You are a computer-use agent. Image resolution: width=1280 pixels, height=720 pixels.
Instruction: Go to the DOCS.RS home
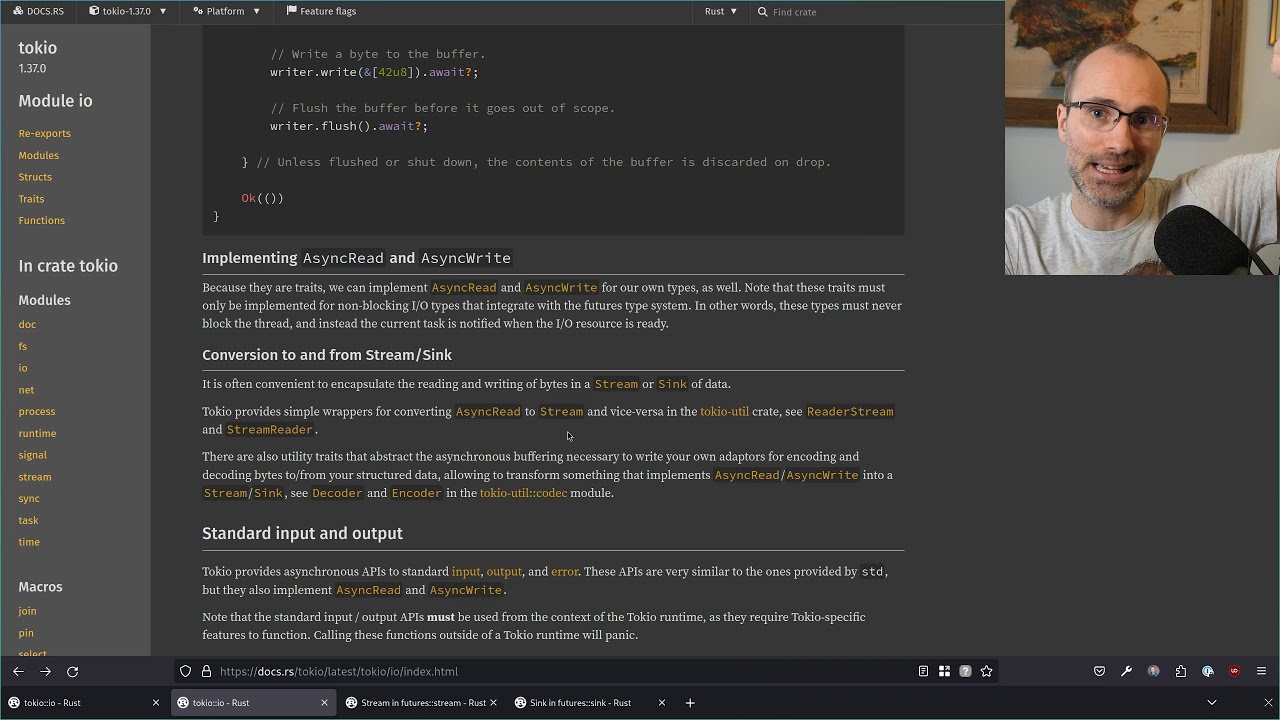point(38,11)
